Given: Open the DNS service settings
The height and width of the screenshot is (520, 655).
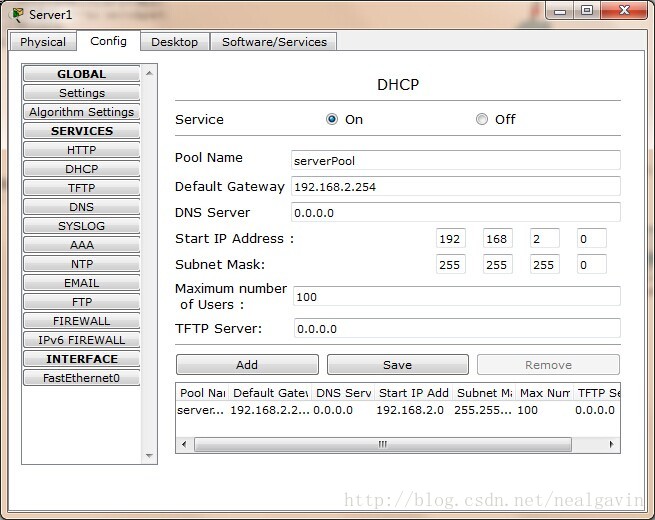Looking at the screenshot, I should tap(81, 207).
